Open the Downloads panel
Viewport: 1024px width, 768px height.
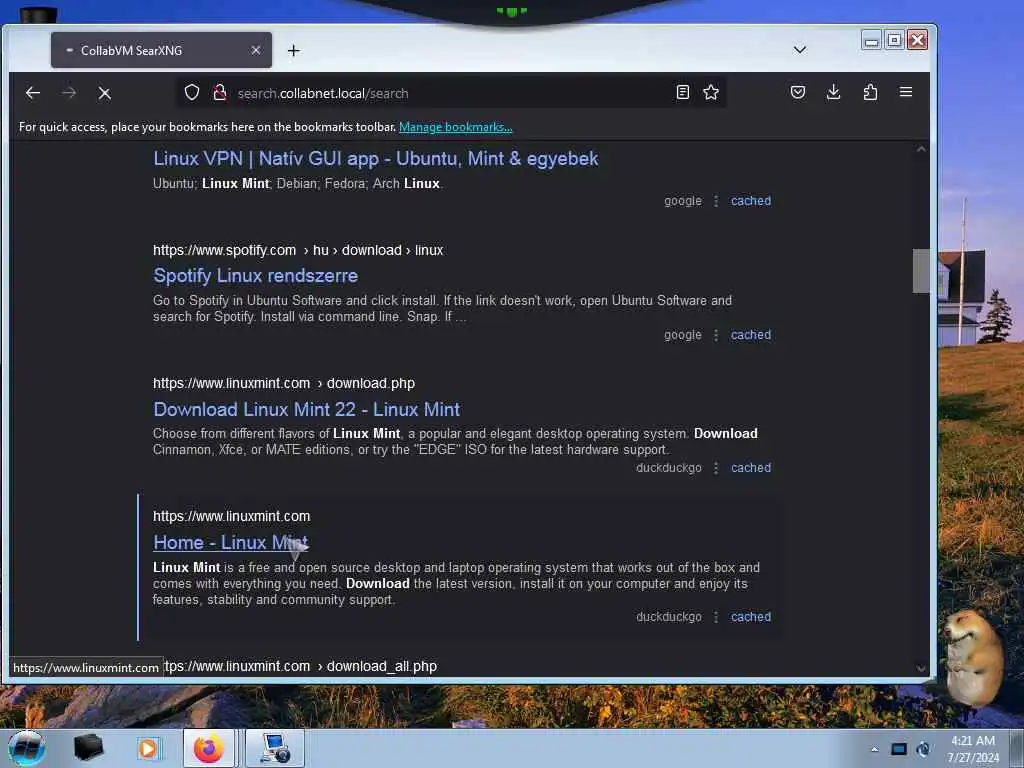pyautogui.click(x=833, y=92)
